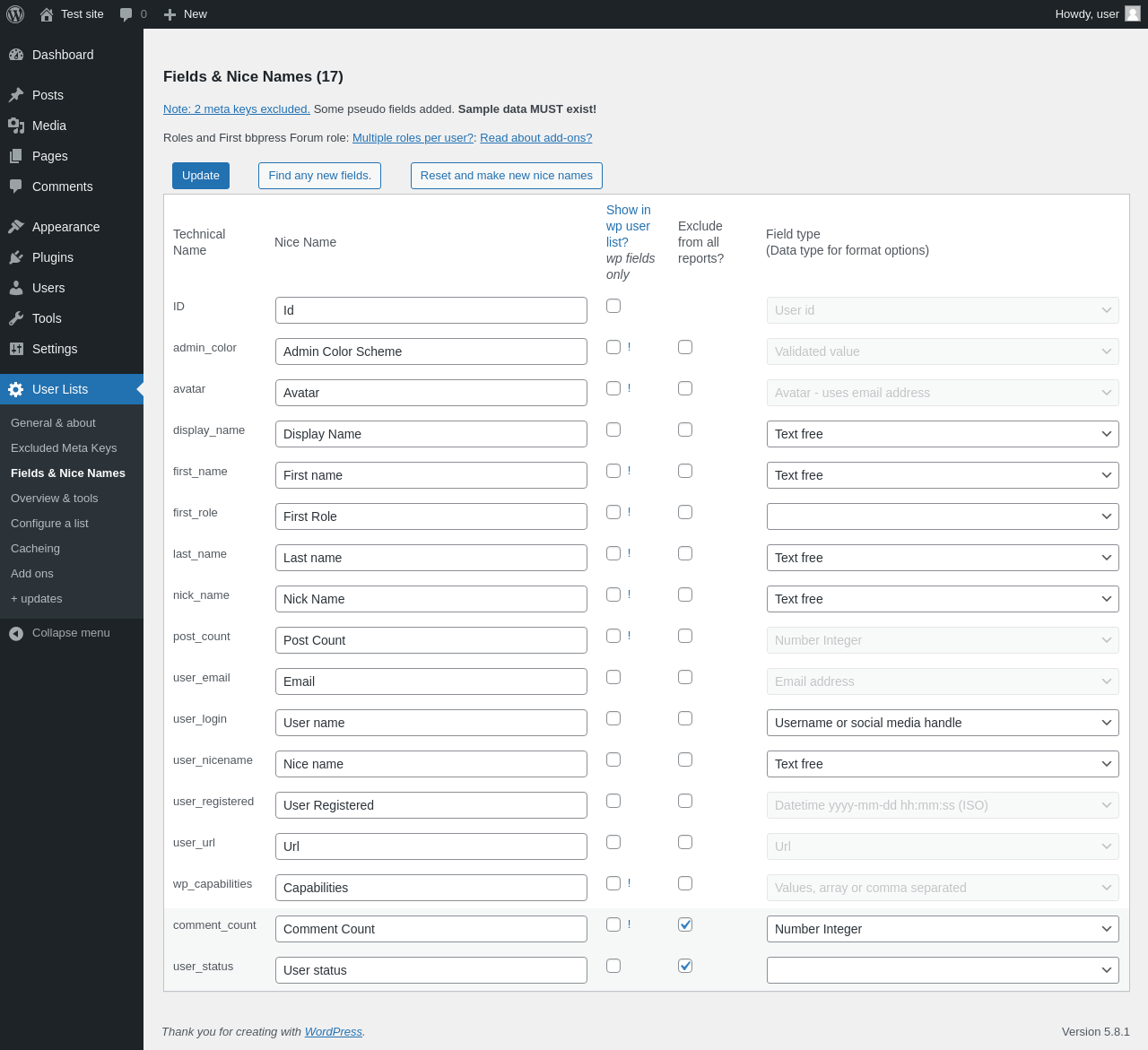Click the WordPress logo icon

[x=15, y=14]
